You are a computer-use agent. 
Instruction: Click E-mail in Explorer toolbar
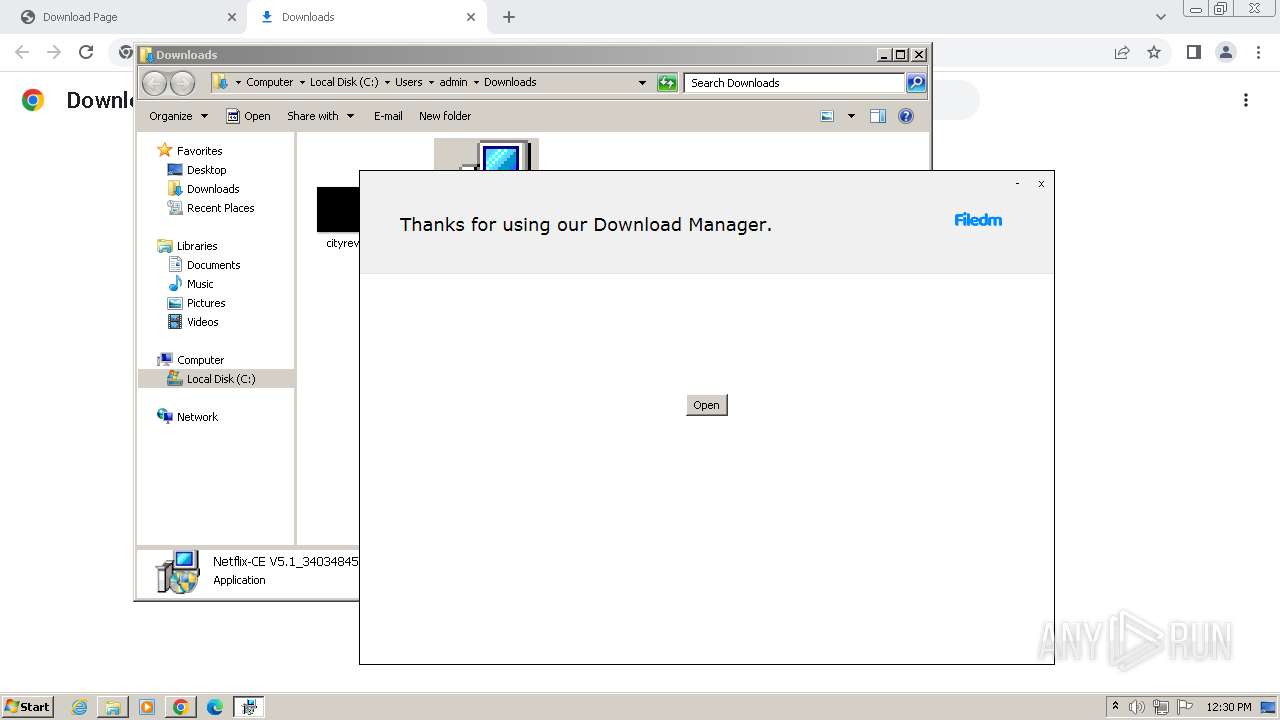(x=388, y=116)
